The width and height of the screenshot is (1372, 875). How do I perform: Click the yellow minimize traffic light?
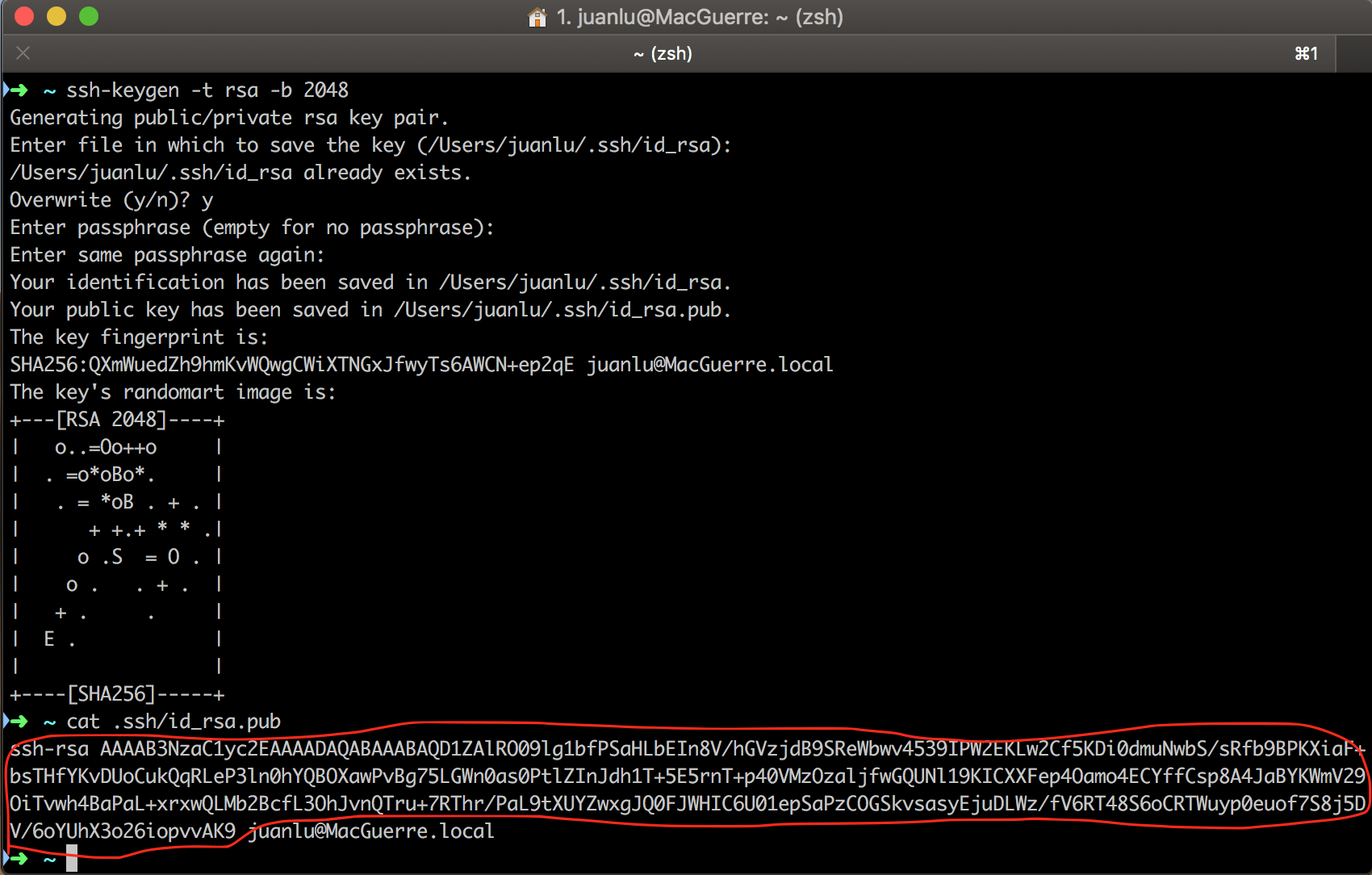56,15
